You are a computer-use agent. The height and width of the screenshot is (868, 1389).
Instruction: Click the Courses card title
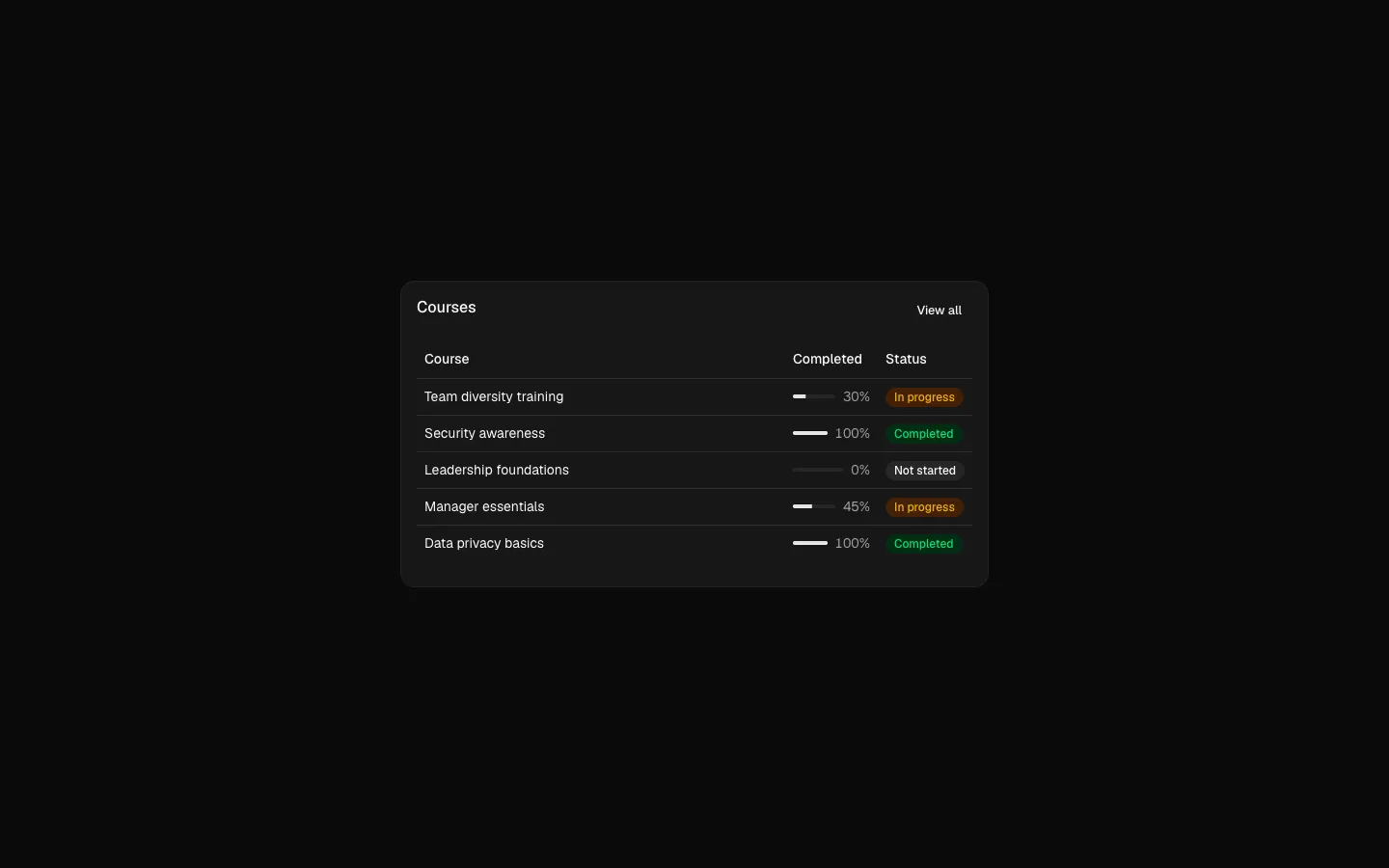[447, 307]
